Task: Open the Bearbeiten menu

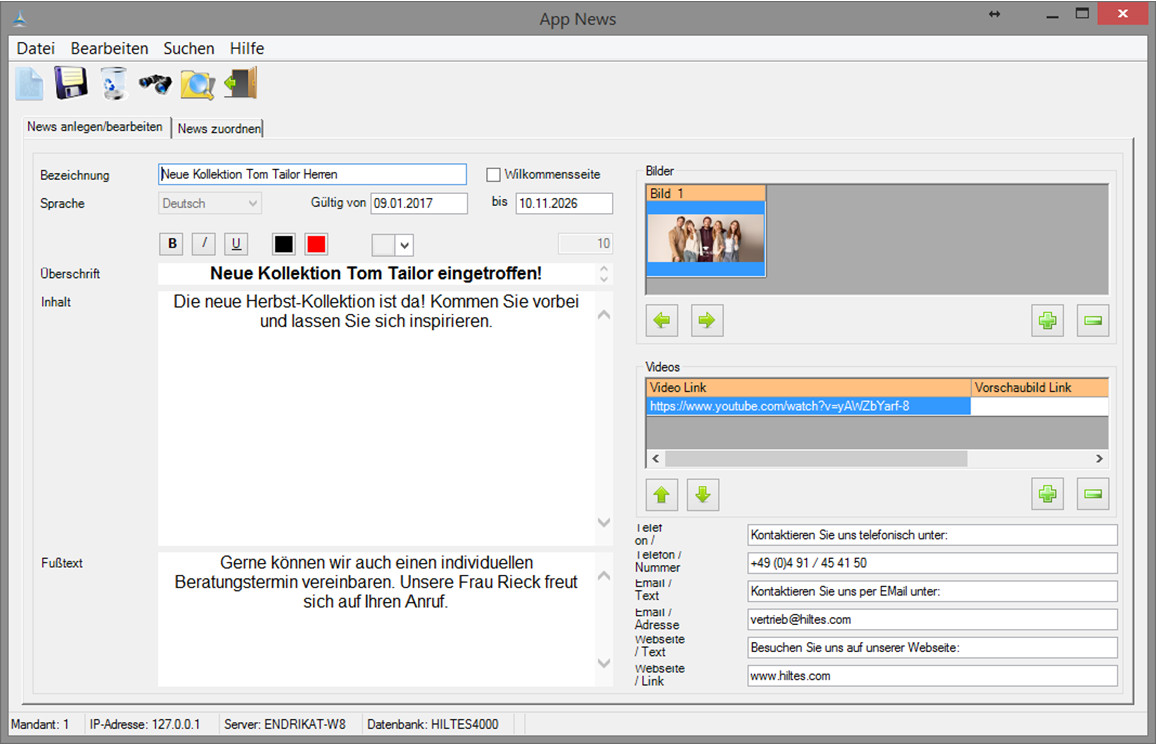Action: click(x=109, y=48)
